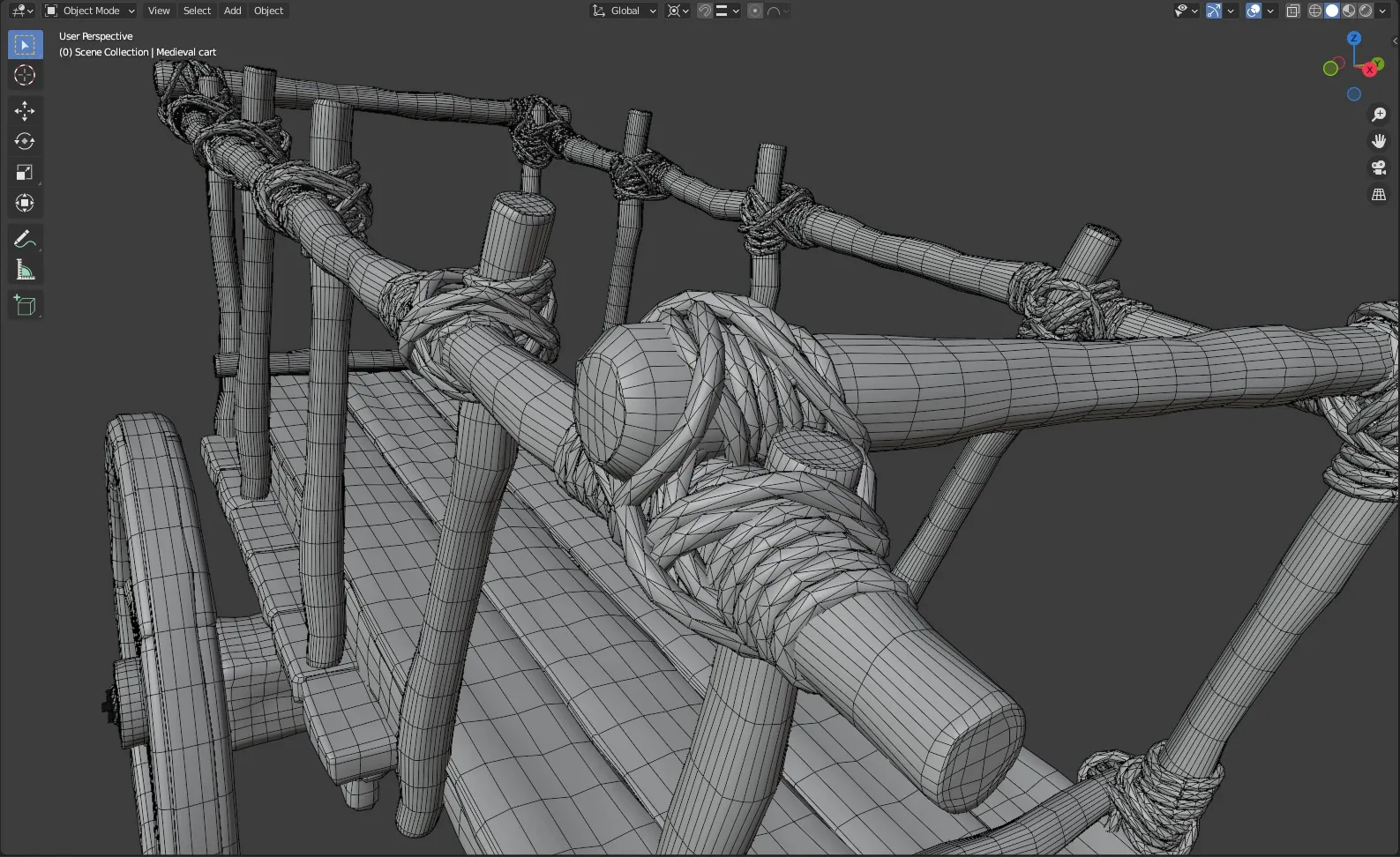Open the Select menu

tap(197, 11)
